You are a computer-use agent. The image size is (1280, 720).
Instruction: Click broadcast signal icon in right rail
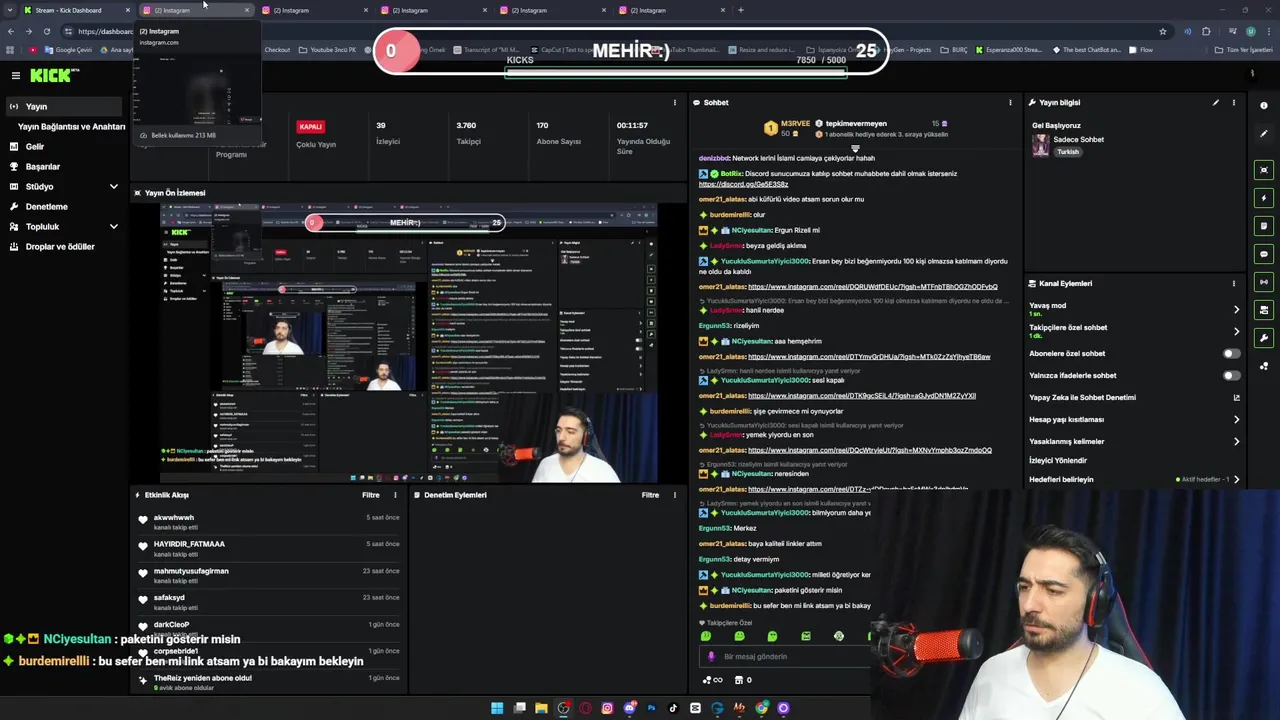(1264, 282)
